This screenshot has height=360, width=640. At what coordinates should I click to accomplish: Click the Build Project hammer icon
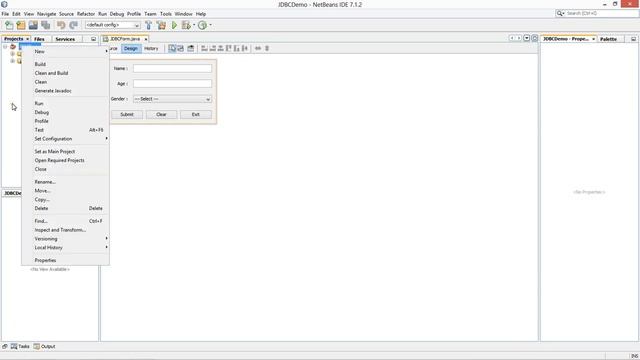(149, 25)
